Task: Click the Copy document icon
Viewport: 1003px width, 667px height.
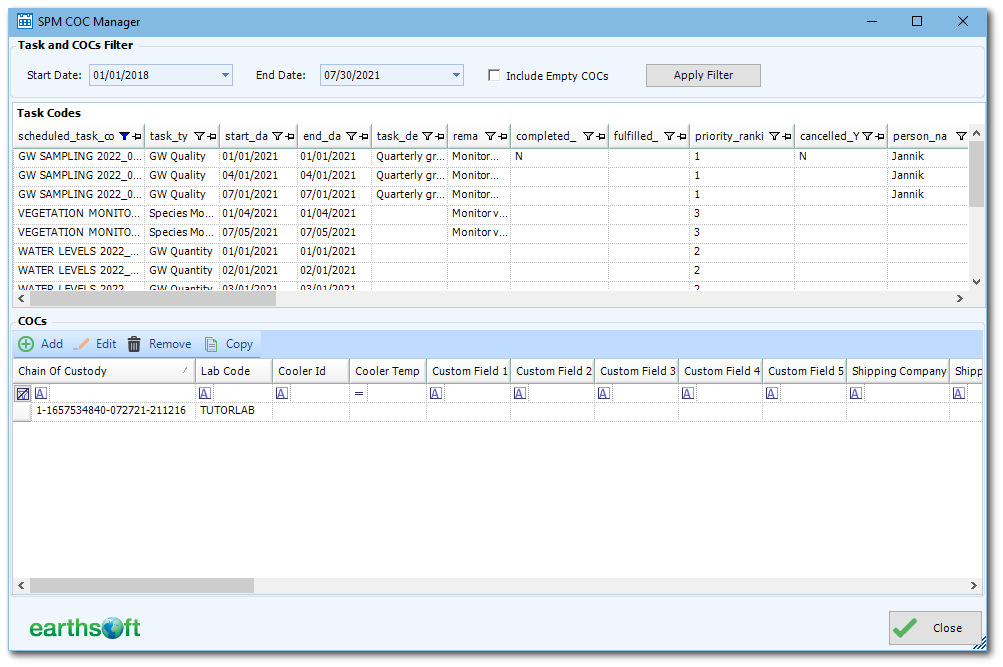Action: click(211, 344)
